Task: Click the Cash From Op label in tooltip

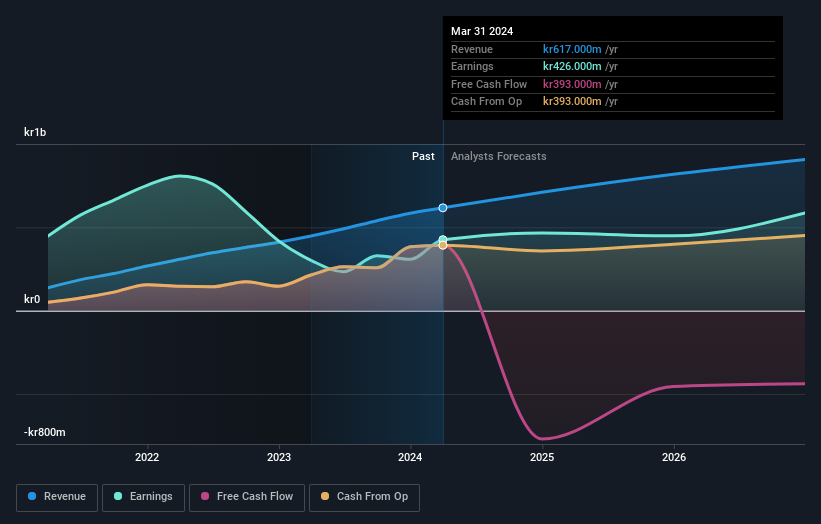Action: [x=486, y=102]
